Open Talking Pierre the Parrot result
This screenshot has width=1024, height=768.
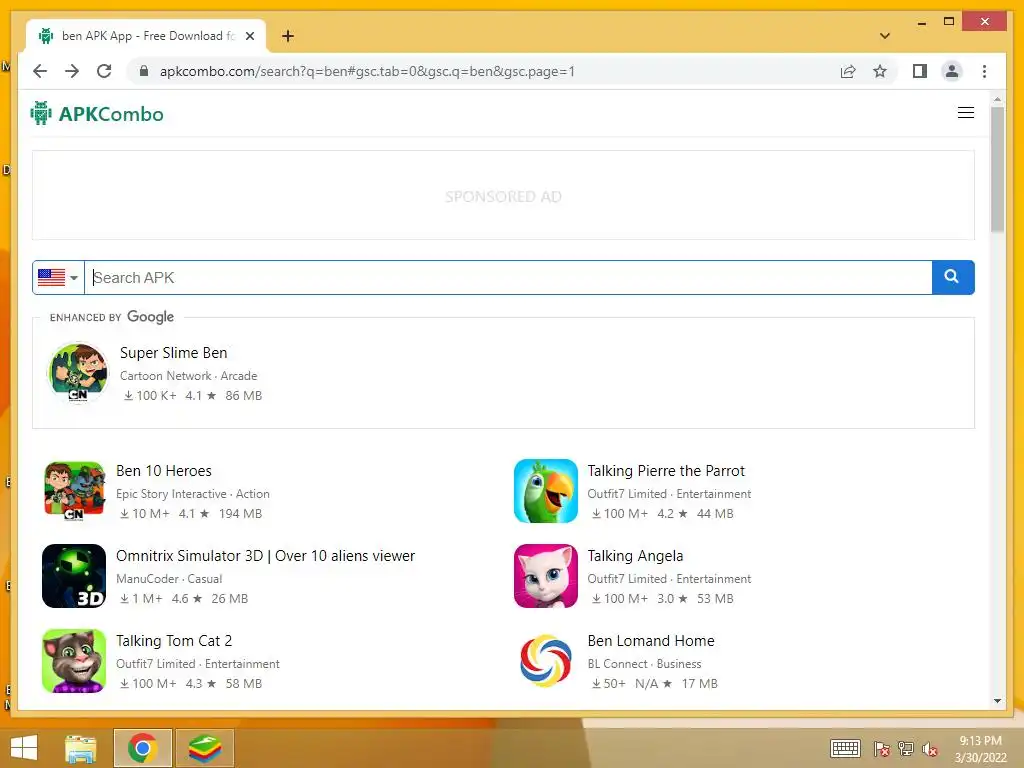pyautogui.click(x=666, y=471)
